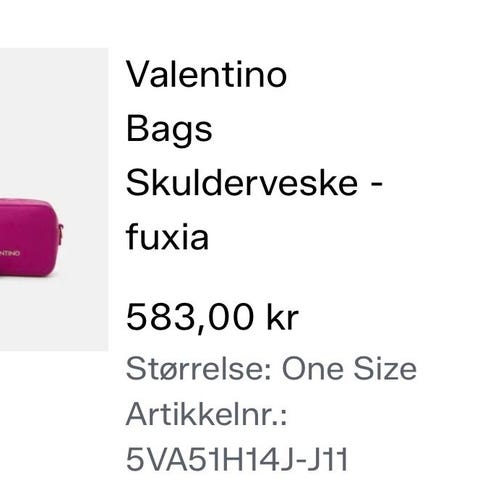This screenshot has height=480, width=480.
Task: Click the 'kr' currency label
Action: (x=283, y=317)
